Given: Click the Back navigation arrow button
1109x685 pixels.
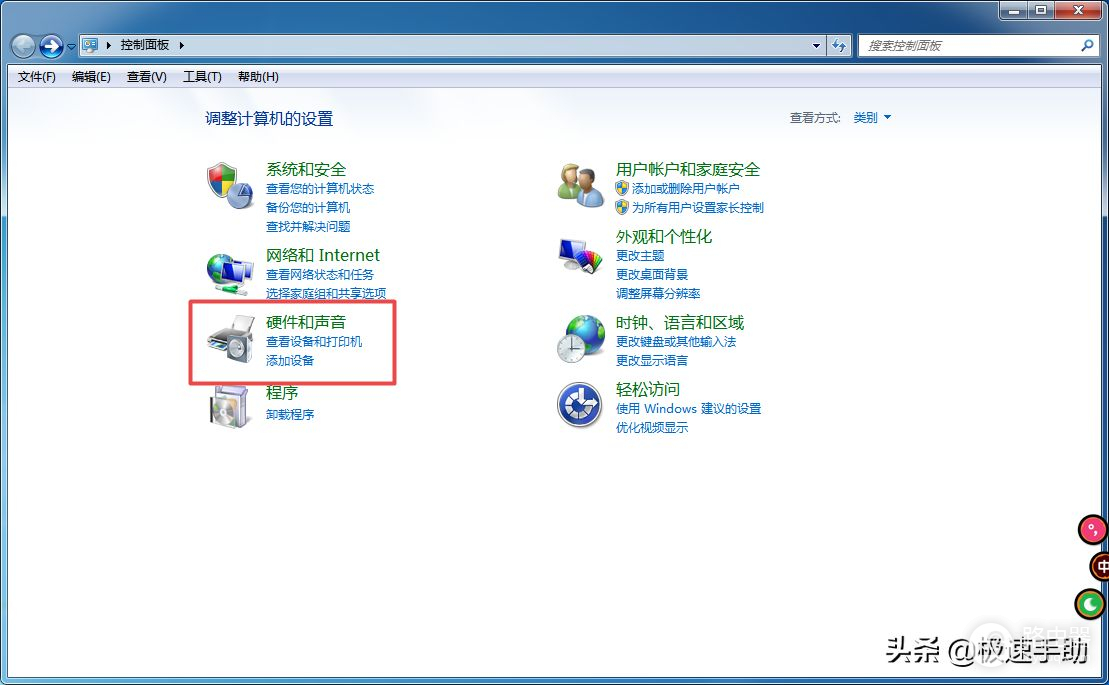Looking at the screenshot, I should (23, 46).
